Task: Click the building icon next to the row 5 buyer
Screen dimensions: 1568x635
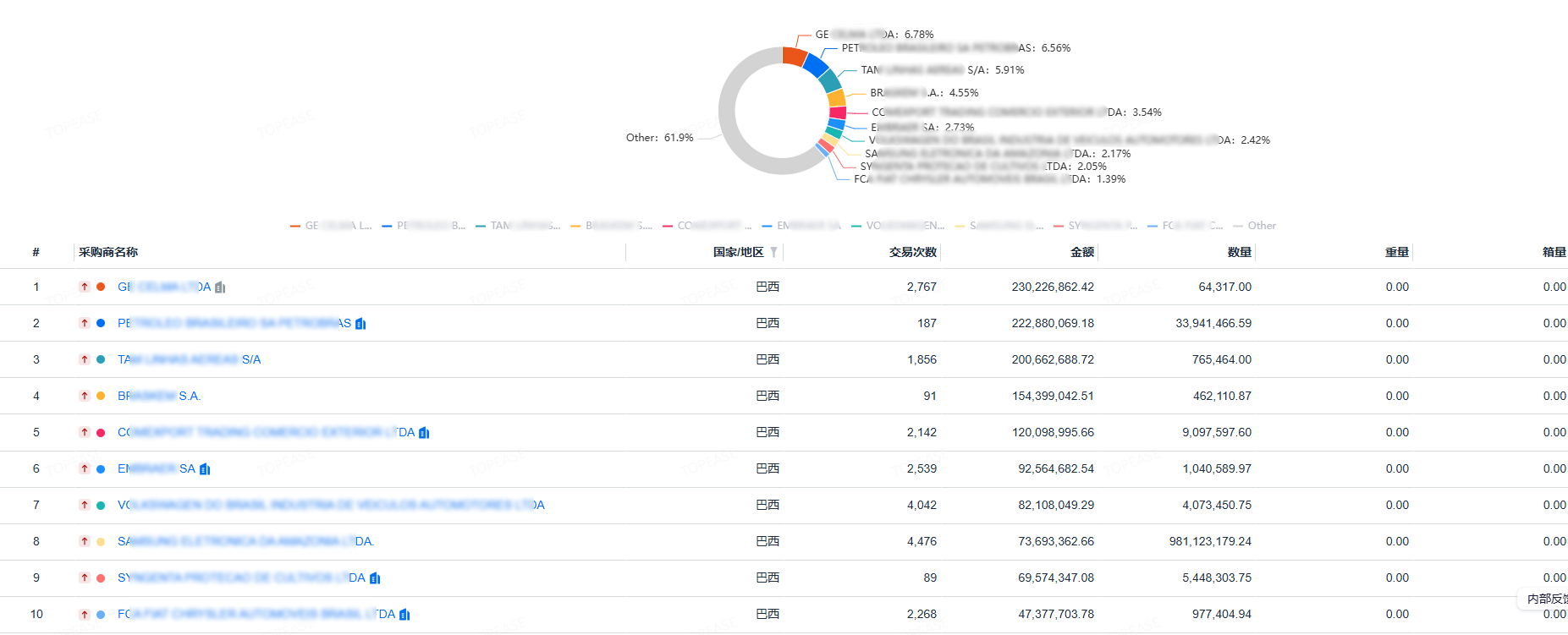Action: 424,433
